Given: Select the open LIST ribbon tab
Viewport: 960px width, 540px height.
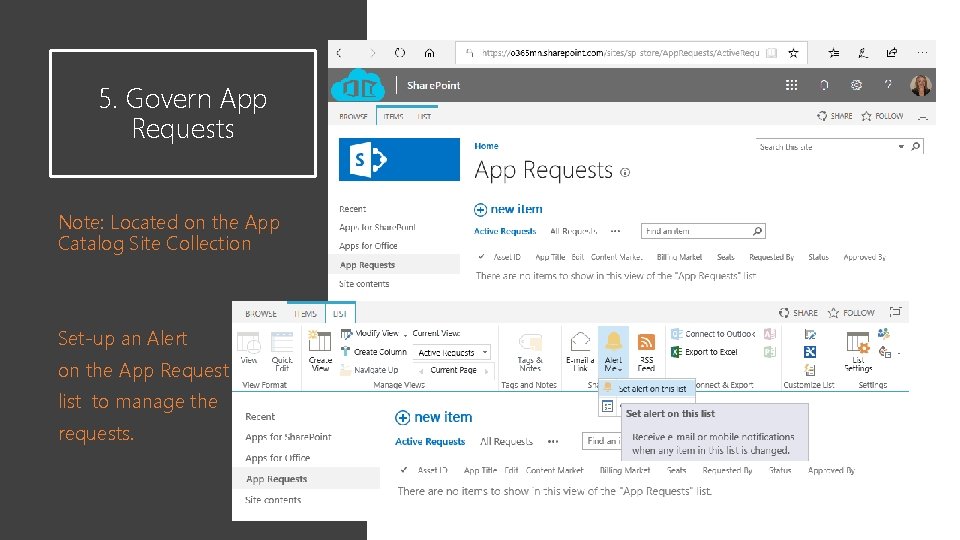Looking at the screenshot, I should (340, 313).
